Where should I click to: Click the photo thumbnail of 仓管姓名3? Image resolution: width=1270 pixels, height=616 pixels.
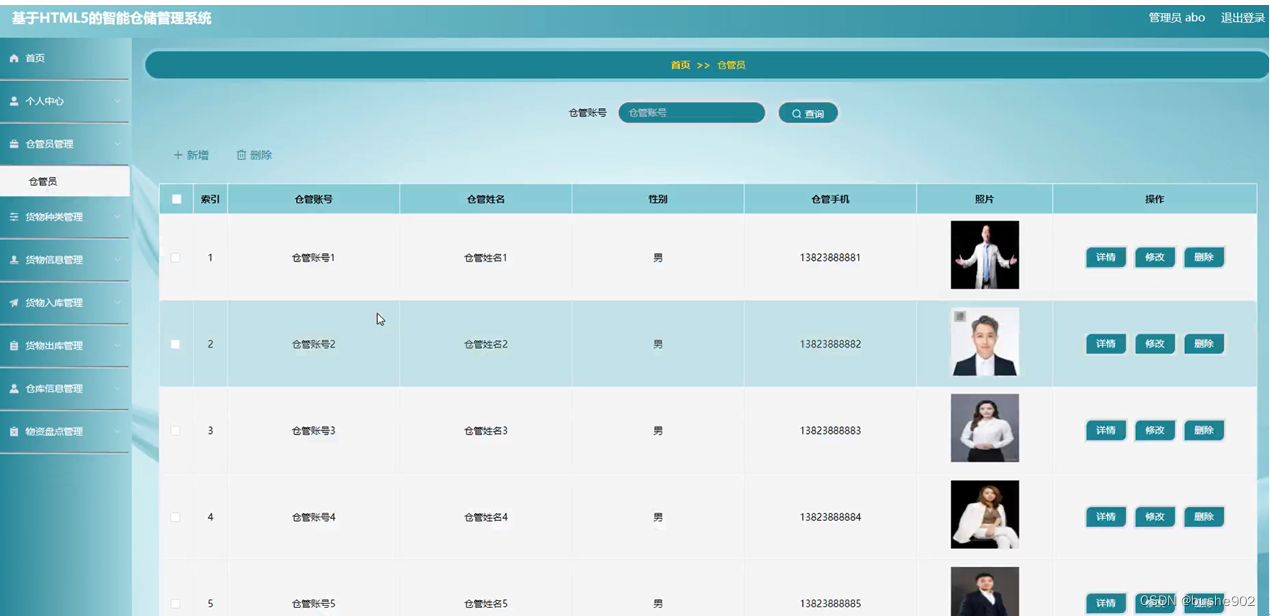(x=985, y=428)
